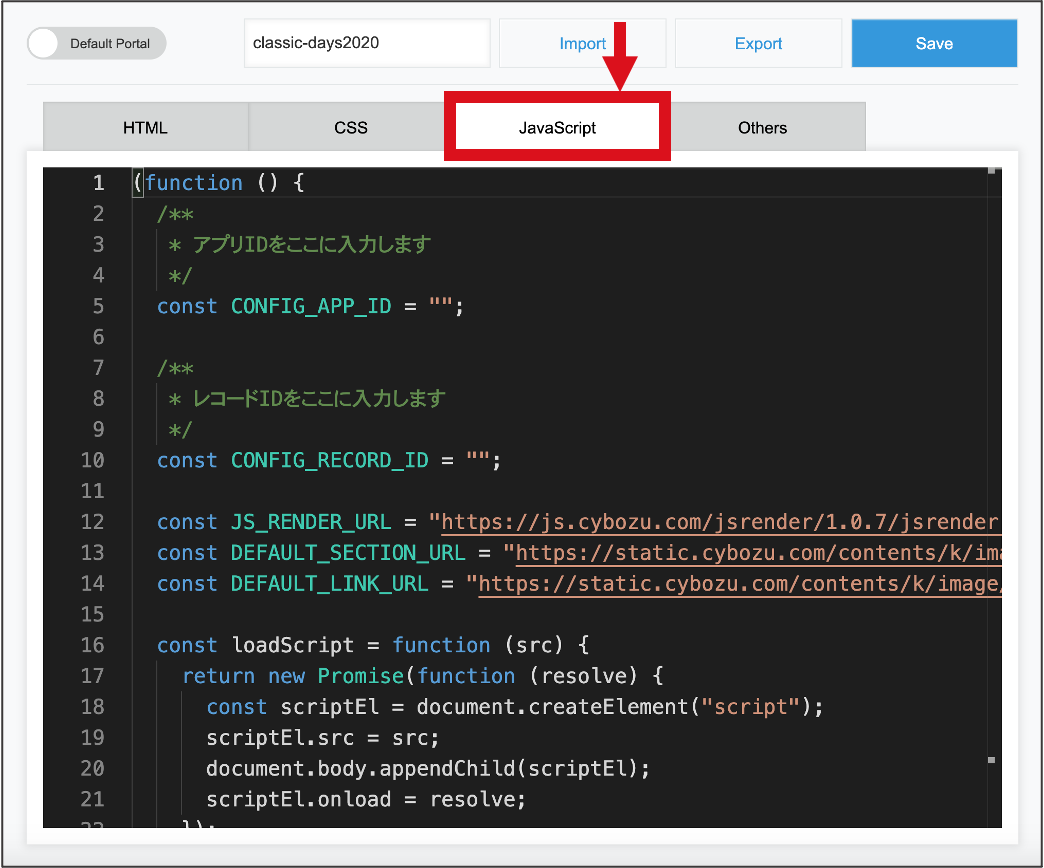
Task: Click line number 10 in the gutter
Action: tap(93, 460)
